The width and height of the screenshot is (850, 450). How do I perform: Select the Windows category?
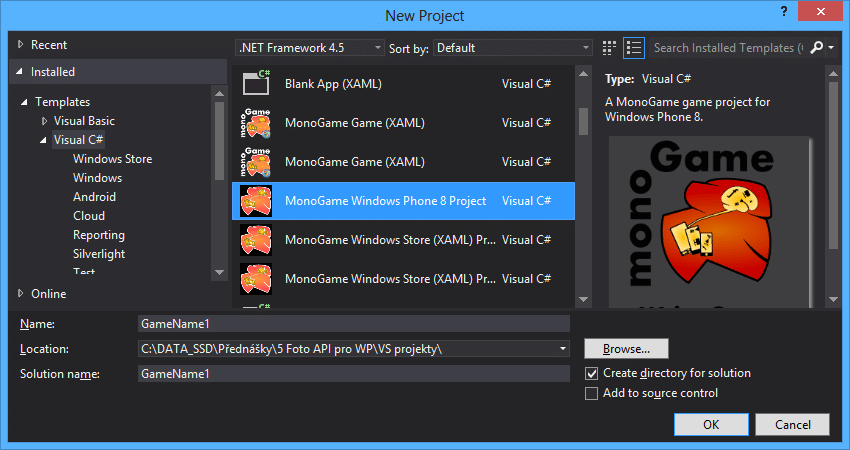coord(98,178)
